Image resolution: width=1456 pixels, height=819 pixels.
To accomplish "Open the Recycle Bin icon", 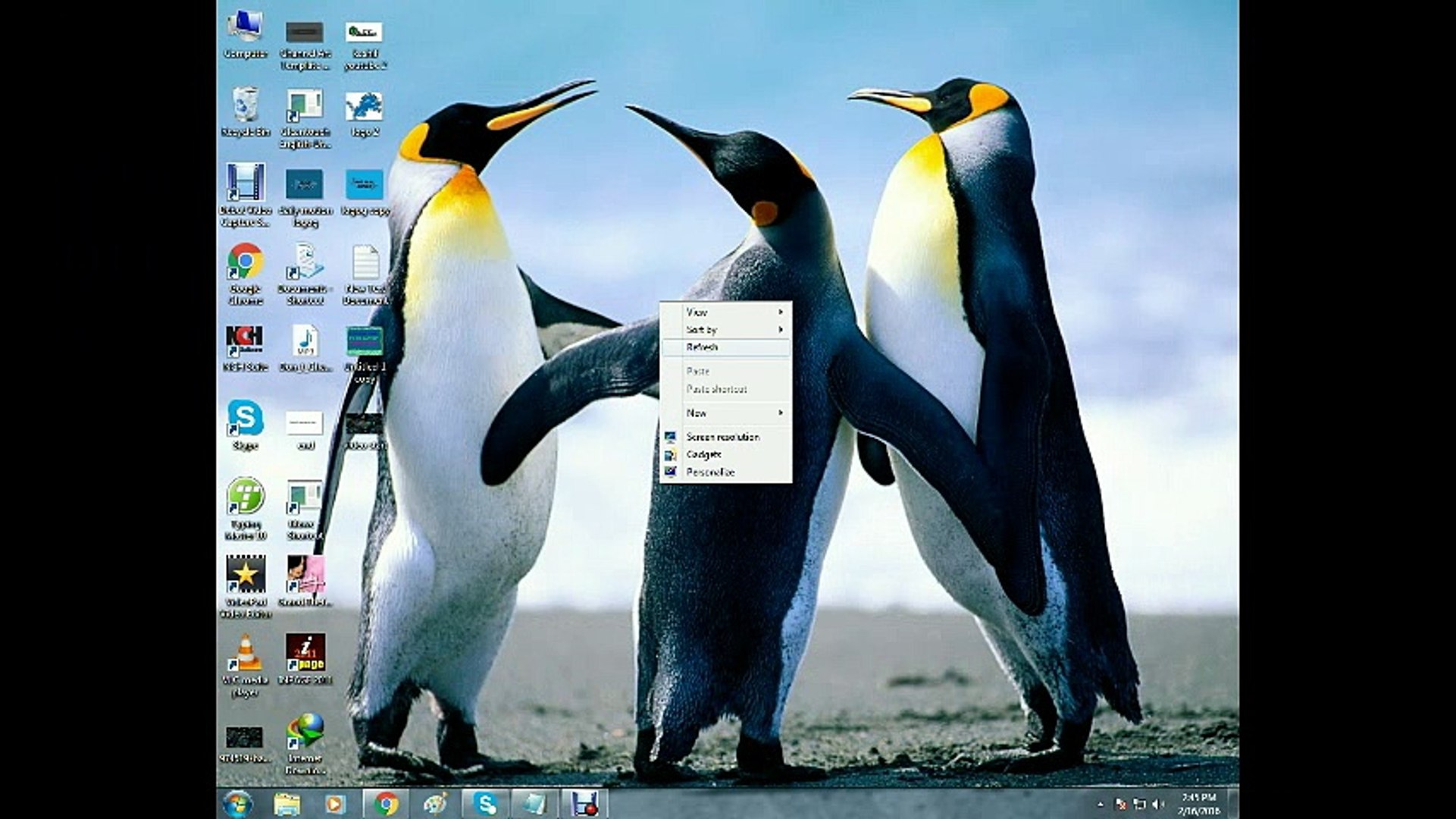I will [245, 111].
